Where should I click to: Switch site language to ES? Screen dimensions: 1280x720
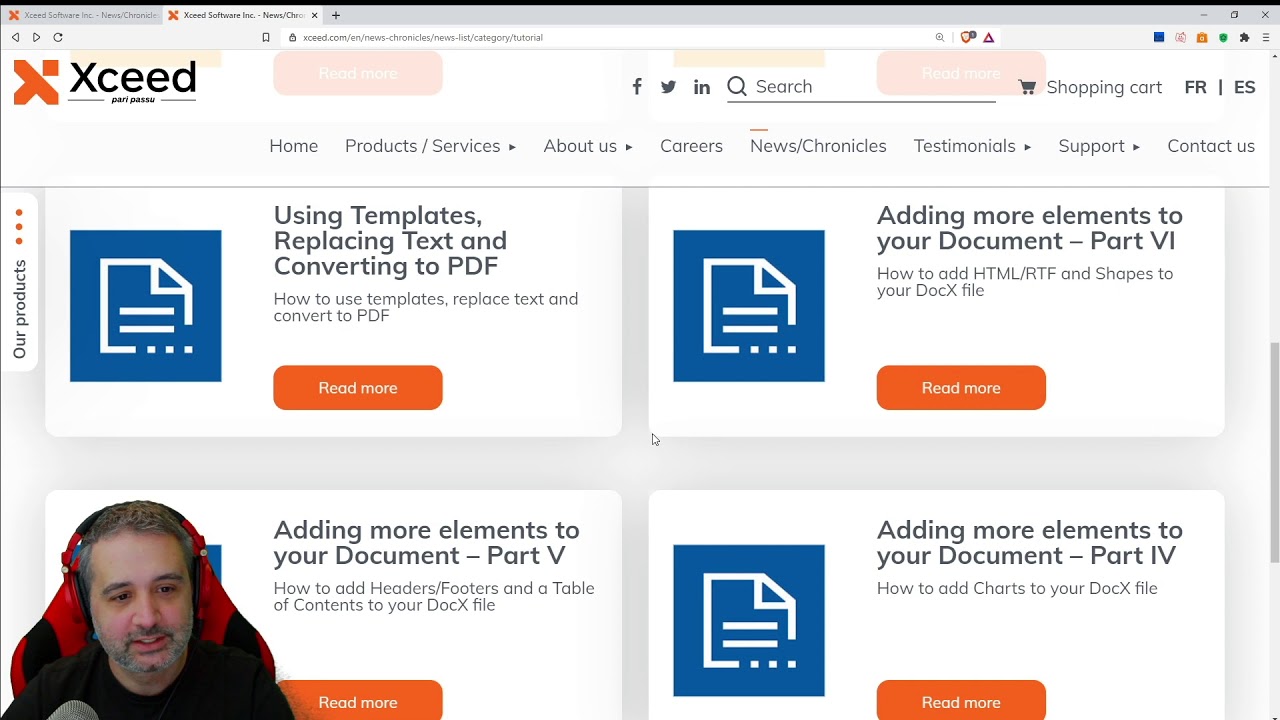tap(1244, 87)
